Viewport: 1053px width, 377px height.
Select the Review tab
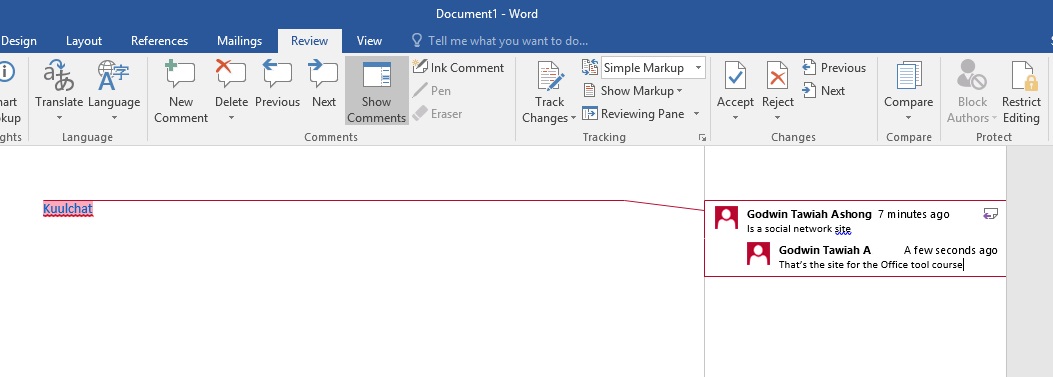(x=310, y=41)
